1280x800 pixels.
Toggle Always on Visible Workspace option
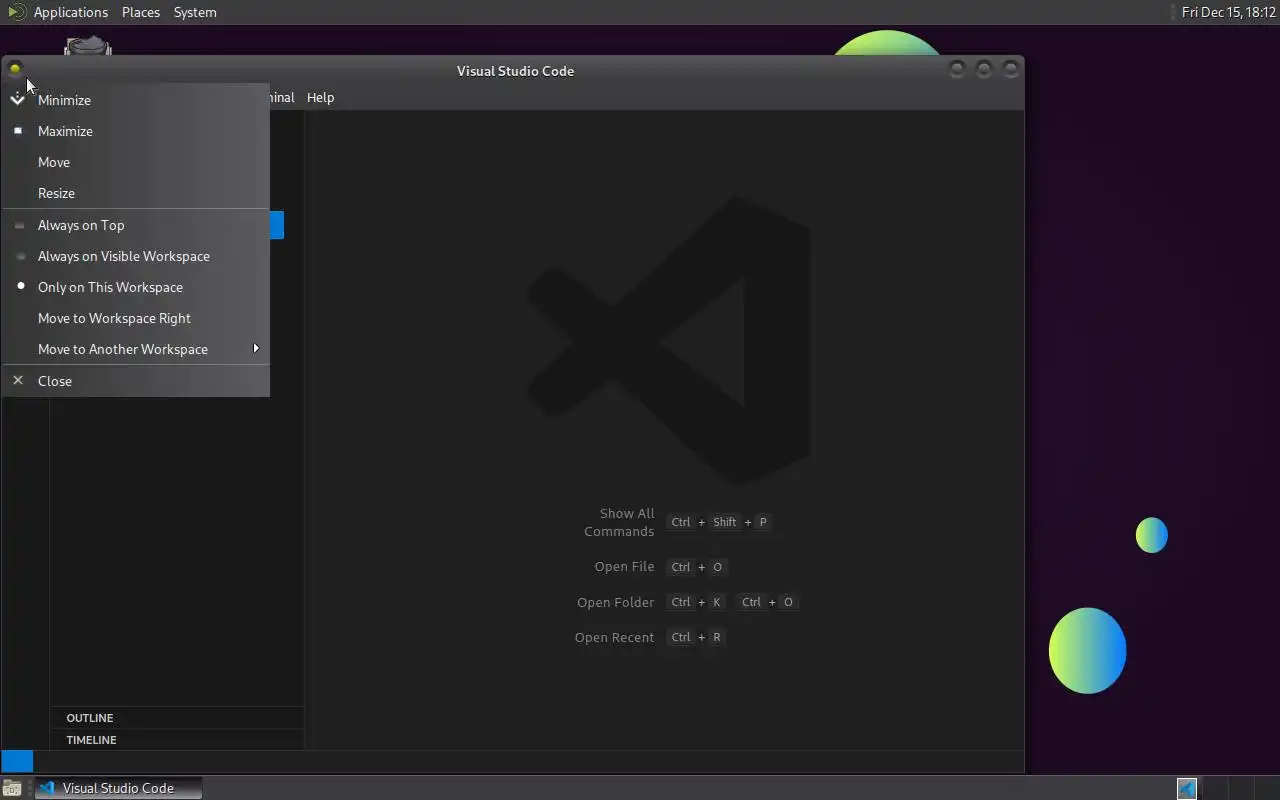click(136, 256)
